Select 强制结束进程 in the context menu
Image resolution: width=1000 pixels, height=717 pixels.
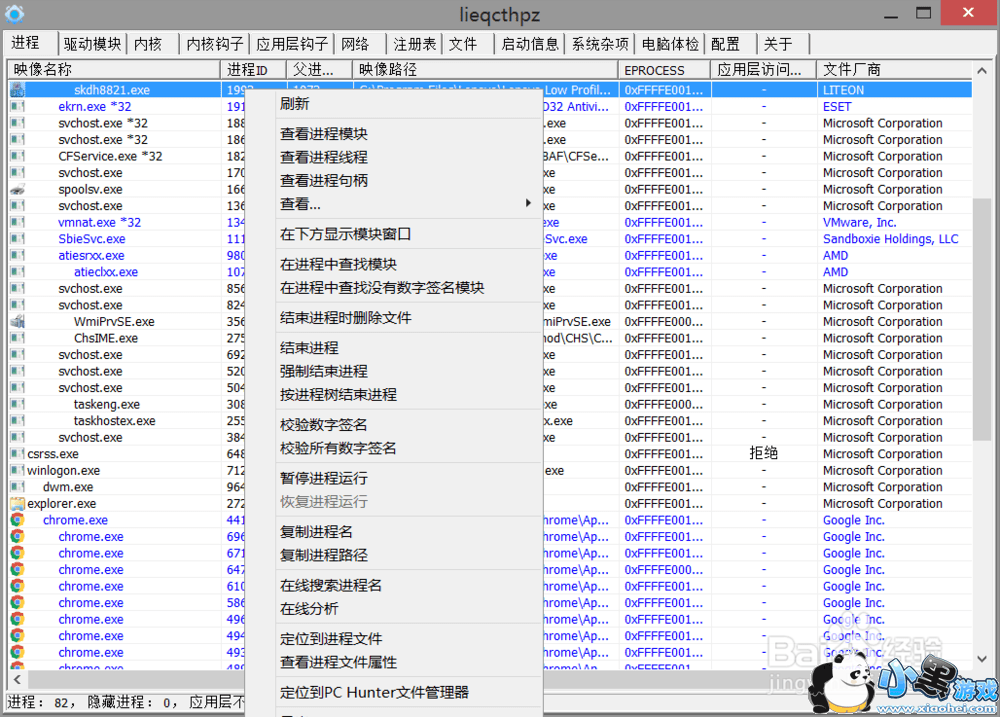pyautogui.click(x=324, y=371)
